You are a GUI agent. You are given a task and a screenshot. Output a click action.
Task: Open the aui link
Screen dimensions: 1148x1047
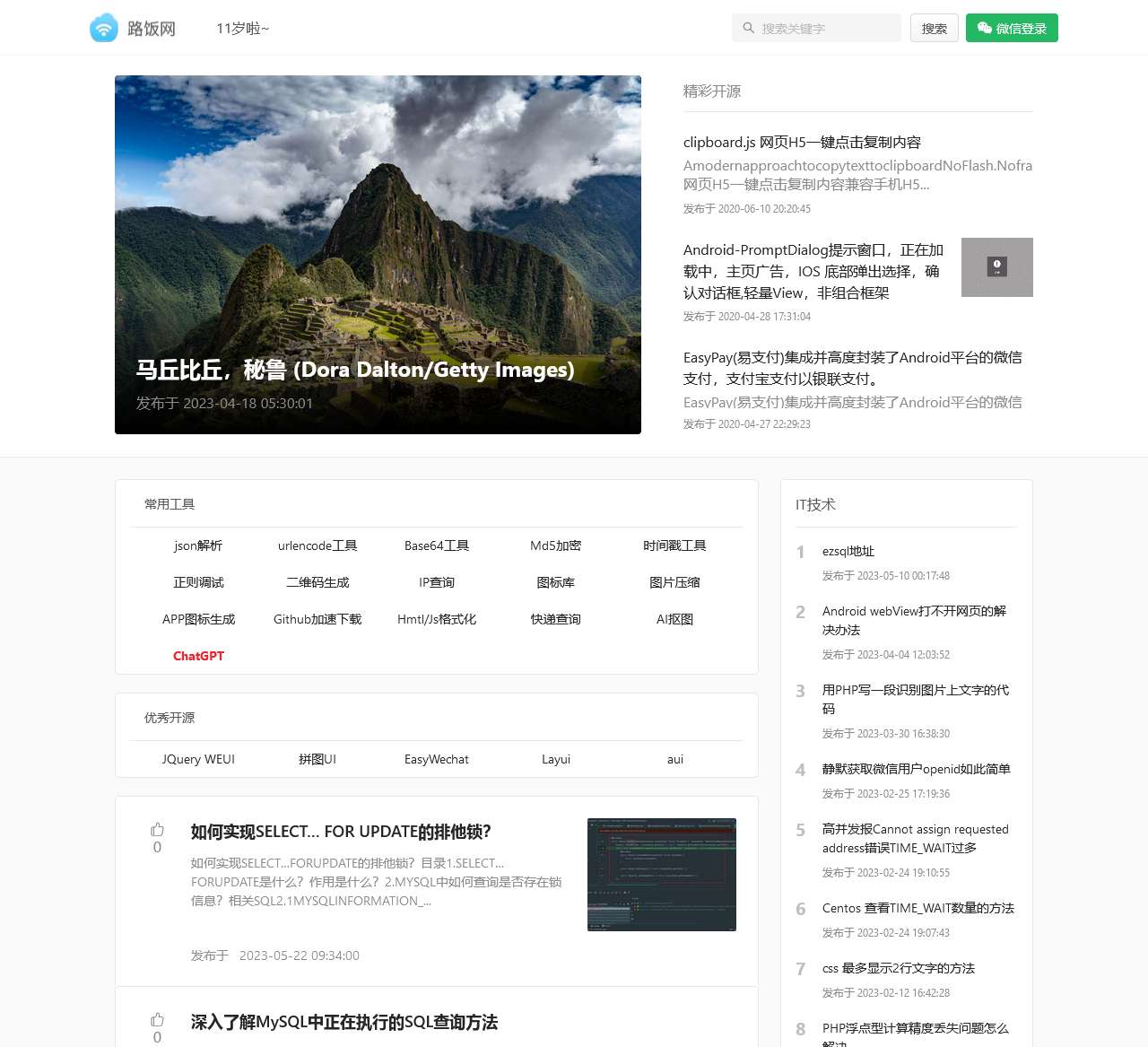[675, 759]
